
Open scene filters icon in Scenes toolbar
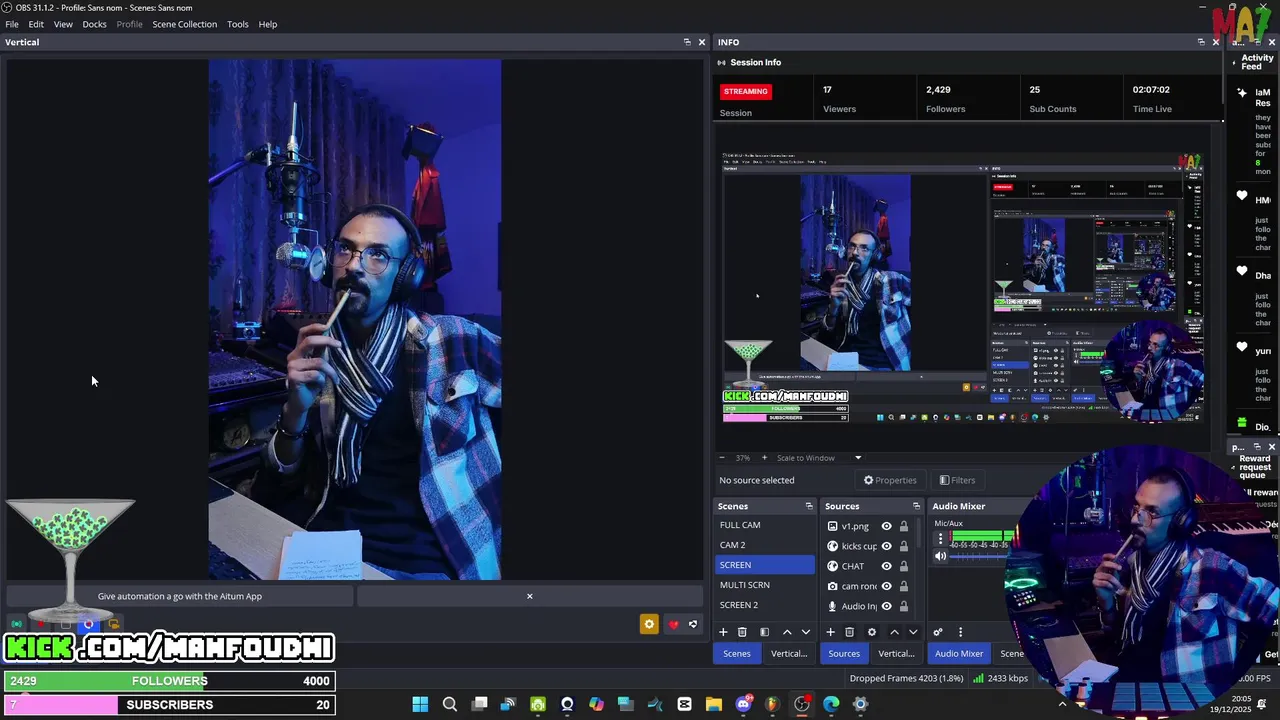tap(764, 632)
